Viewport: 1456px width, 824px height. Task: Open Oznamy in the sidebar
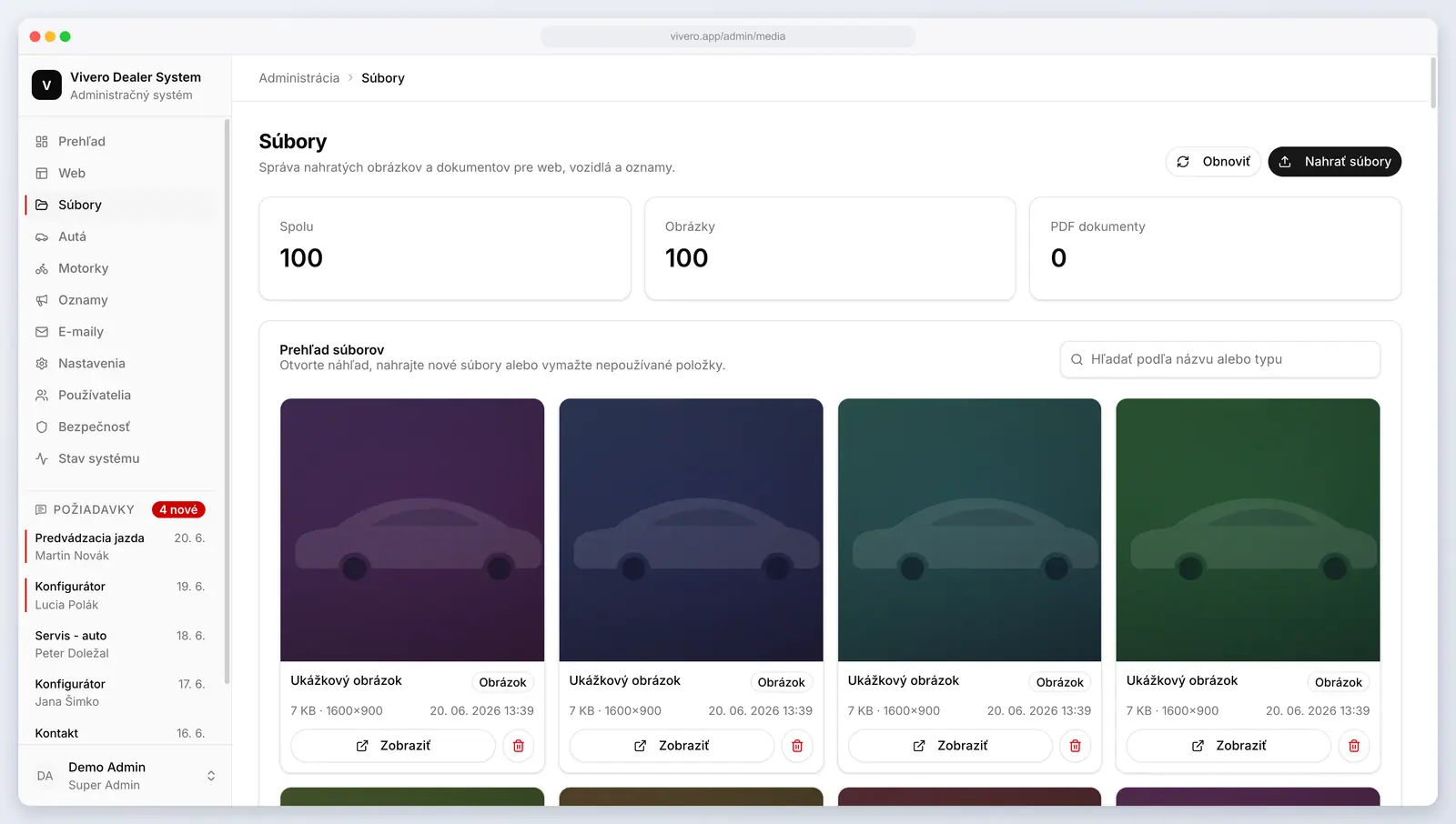pos(120,300)
